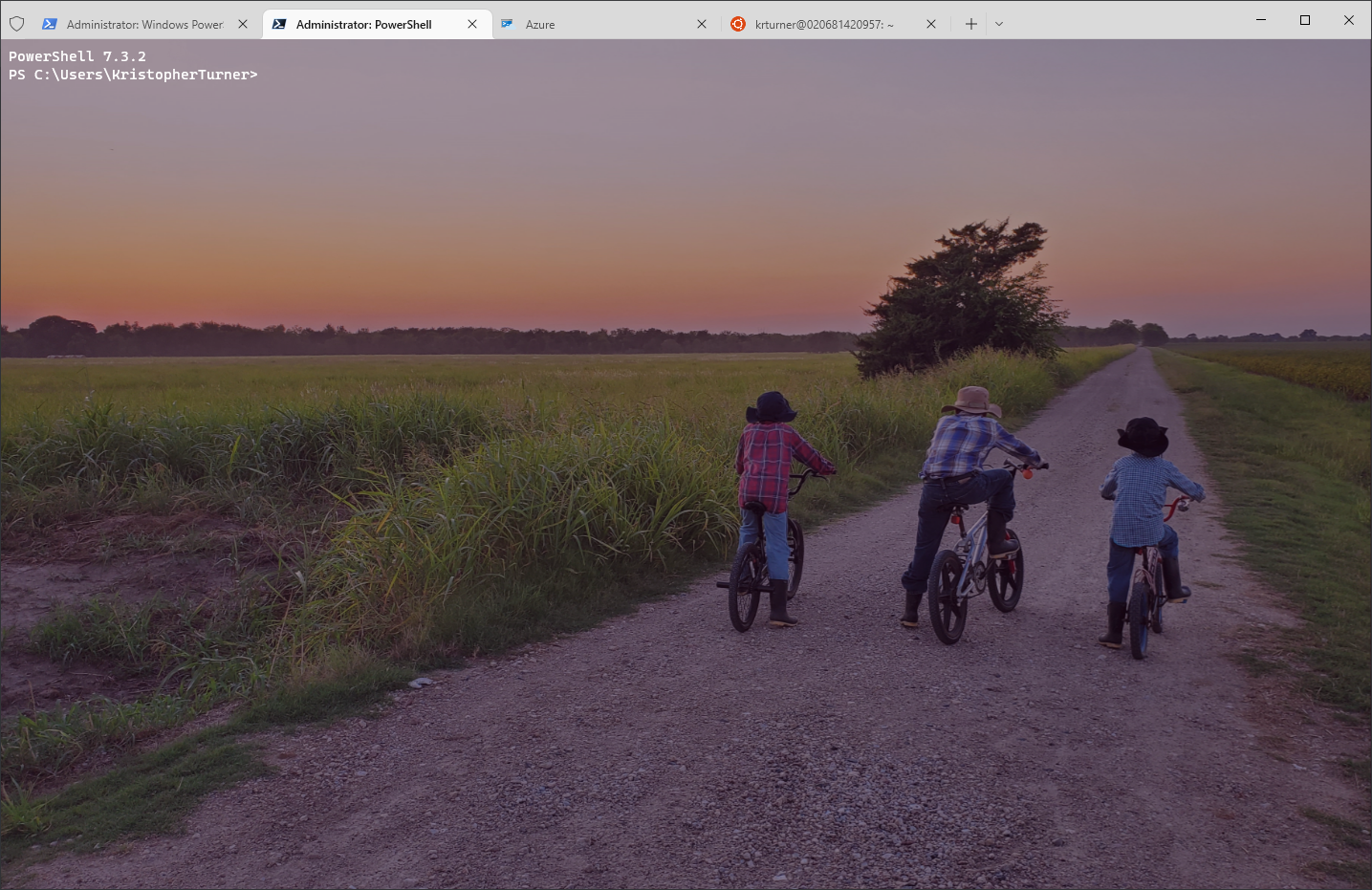The height and width of the screenshot is (890, 1372).
Task: Click the Azure Cloud Shell tab icon
Action: (x=508, y=24)
